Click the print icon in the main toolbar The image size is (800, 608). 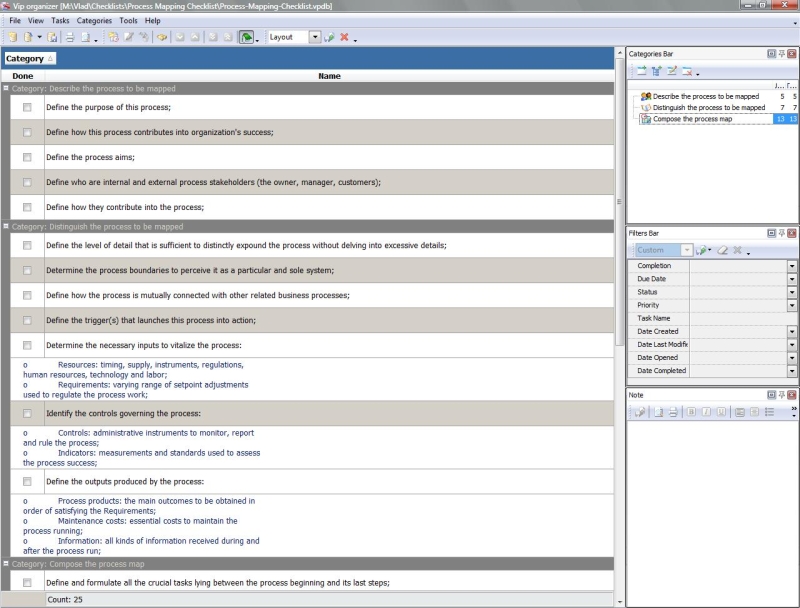click(x=70, y=37)
